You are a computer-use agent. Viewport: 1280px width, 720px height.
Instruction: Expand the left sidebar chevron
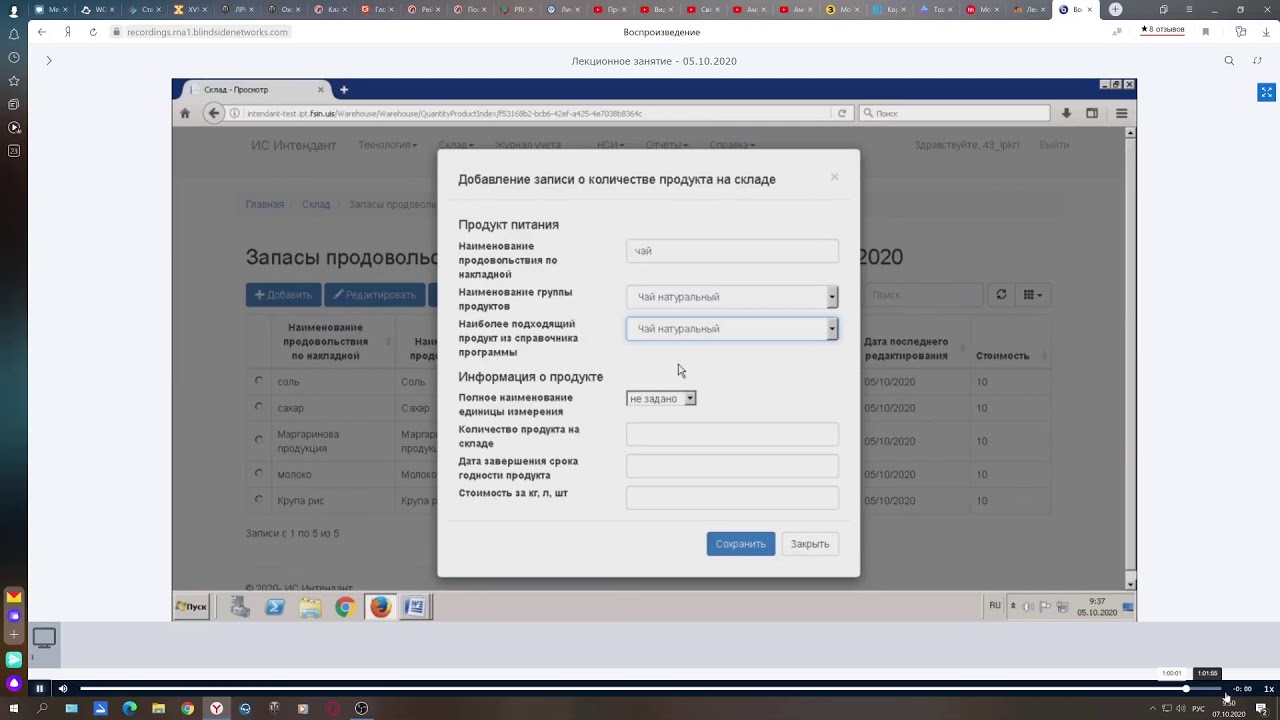click(48, 60)
